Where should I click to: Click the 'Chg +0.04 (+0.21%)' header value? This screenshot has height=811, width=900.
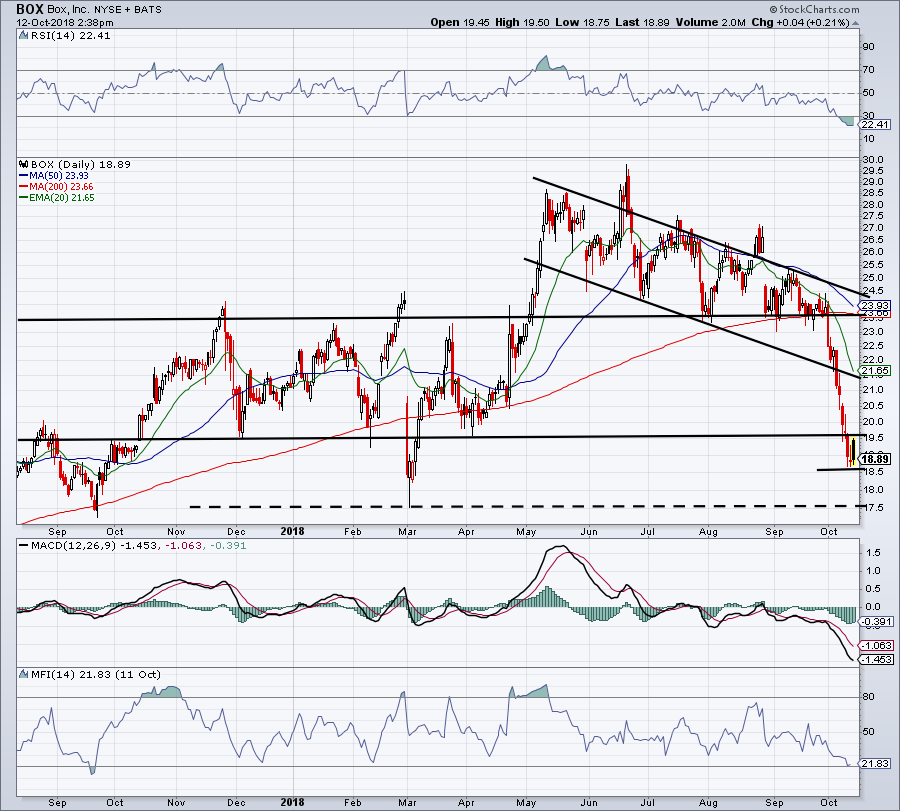(x=800, y=22)
